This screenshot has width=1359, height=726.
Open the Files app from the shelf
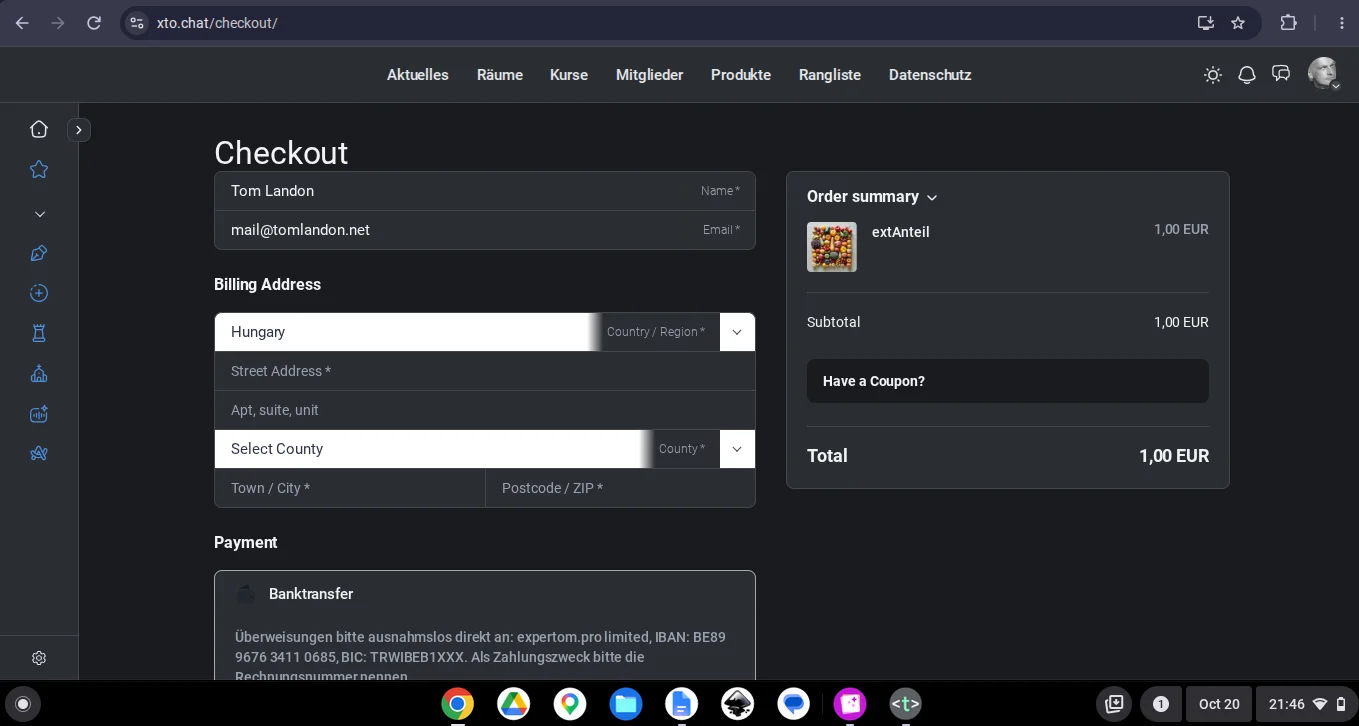pyautogui.click(x=626, y=704)
